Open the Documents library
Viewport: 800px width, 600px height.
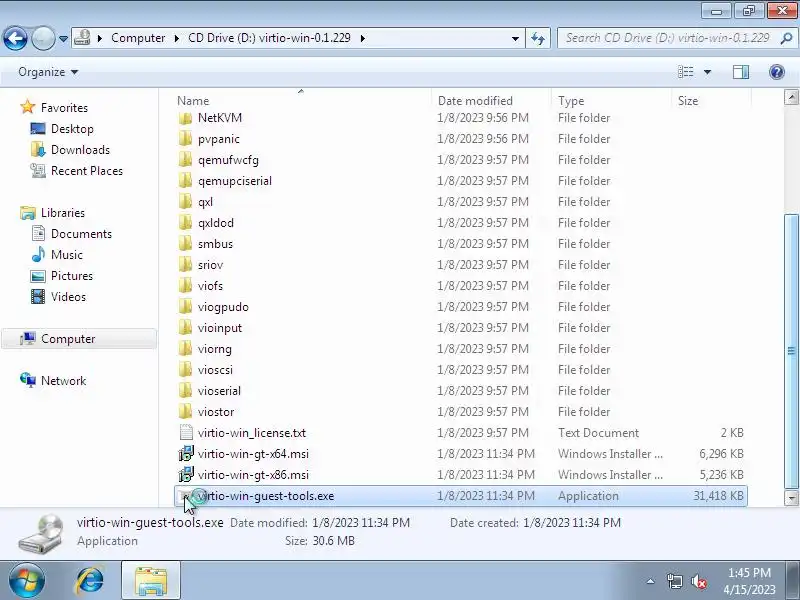[81, 234]
